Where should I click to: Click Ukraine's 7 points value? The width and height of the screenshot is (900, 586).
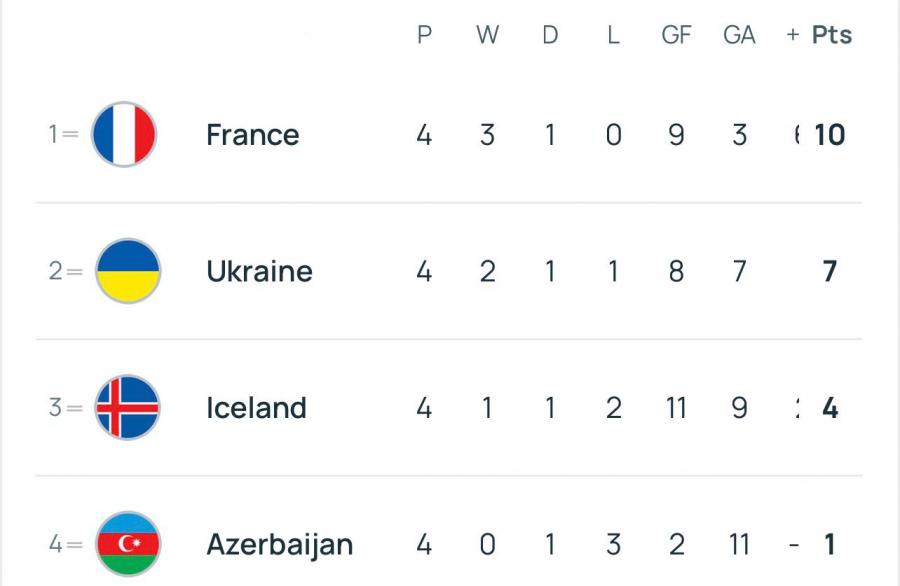[830, 271]
